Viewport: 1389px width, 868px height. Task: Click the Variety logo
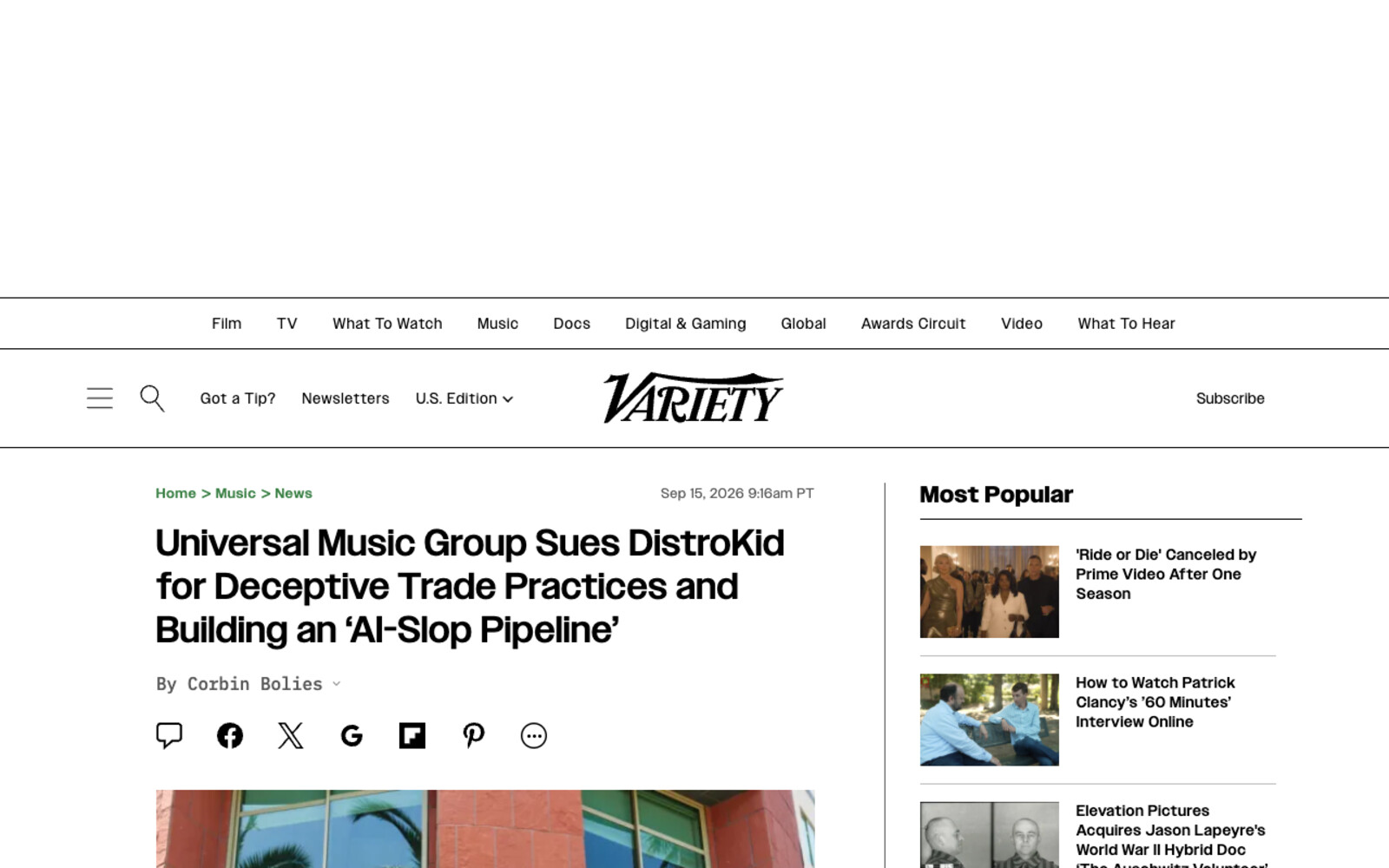(693, 398)
